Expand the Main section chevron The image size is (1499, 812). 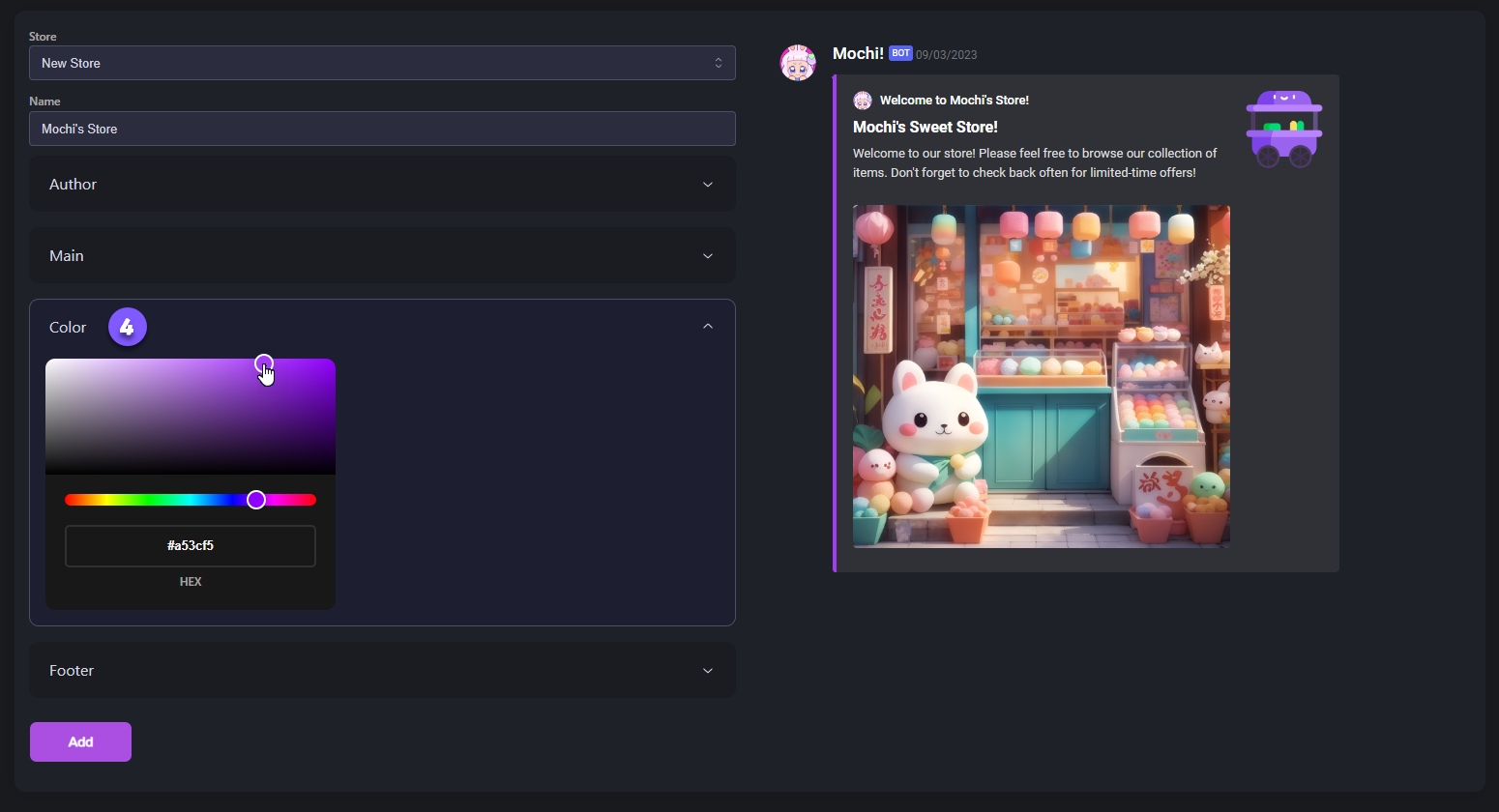(708, 256)
